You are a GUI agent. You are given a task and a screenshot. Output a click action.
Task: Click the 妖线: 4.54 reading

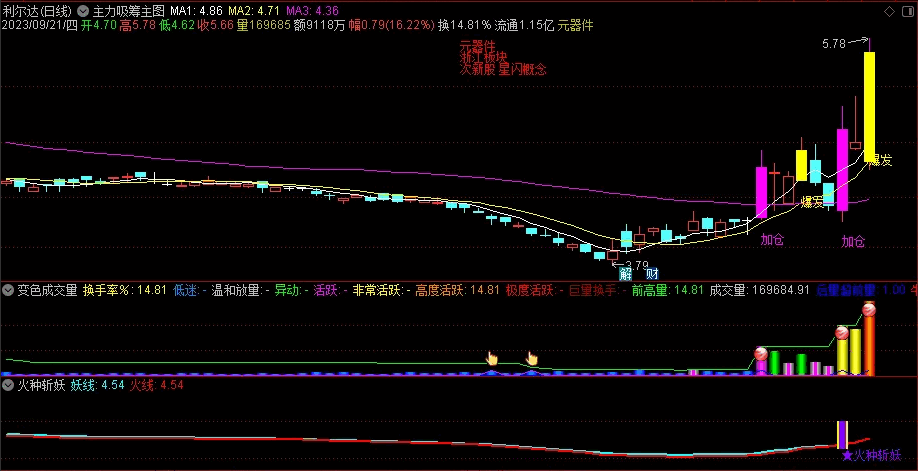pos(97,385)
